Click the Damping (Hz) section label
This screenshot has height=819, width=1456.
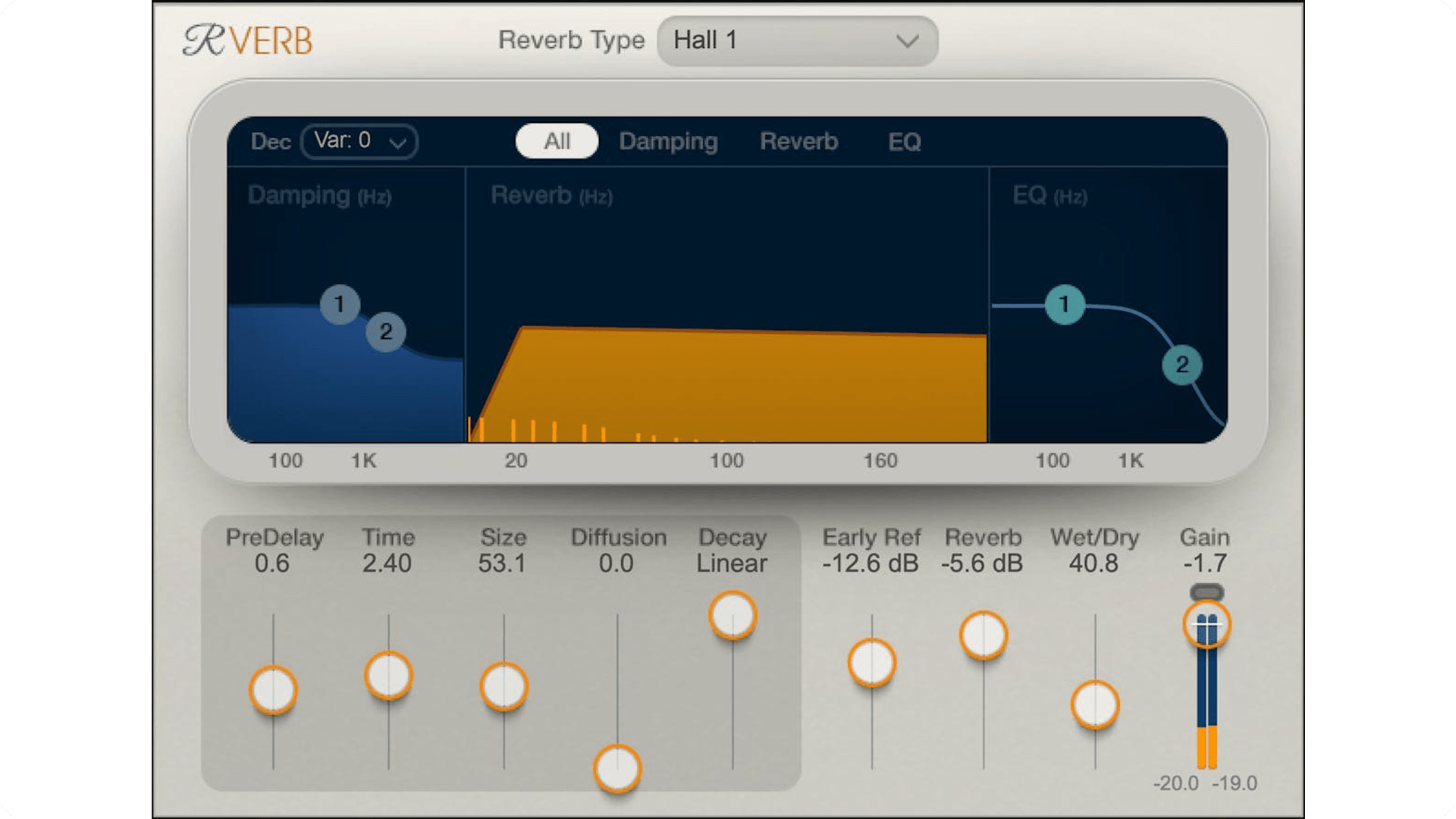(x=319, y=196)
